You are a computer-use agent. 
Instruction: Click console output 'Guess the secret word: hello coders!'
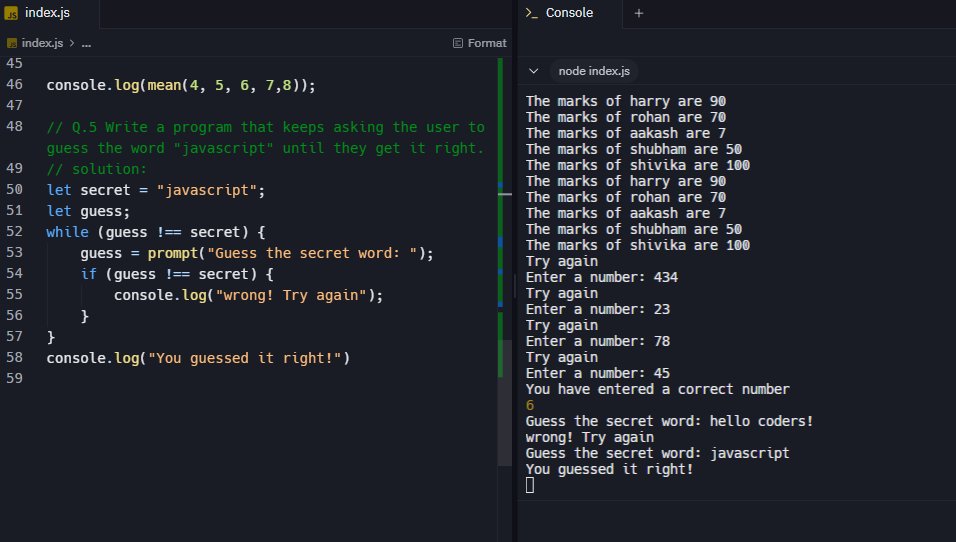(669, 421)
